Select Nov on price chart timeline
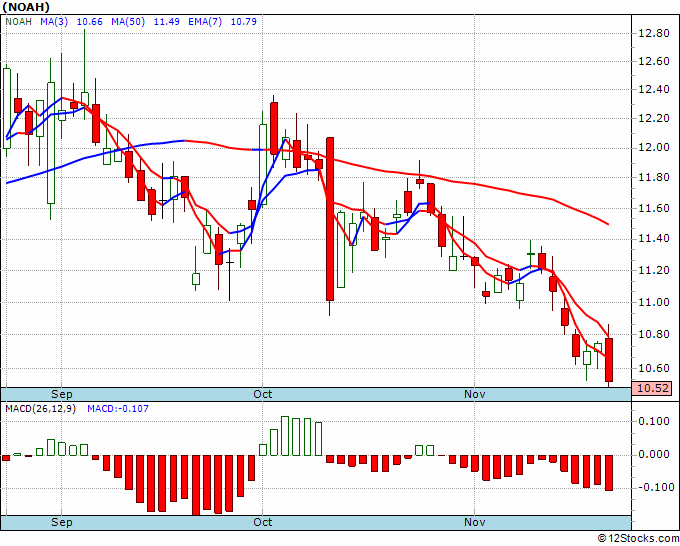Screen dimensions: 680x546 coord(474,394)
